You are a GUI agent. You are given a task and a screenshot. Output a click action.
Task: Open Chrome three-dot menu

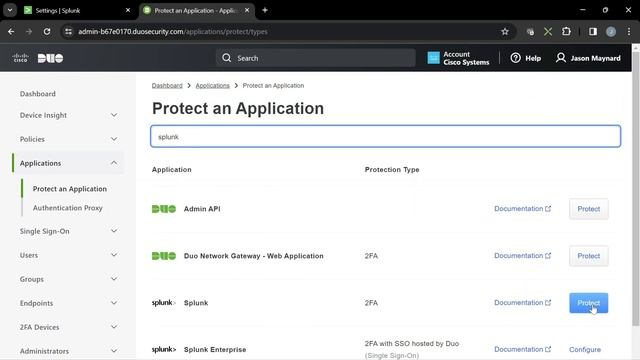tap(629, 31)
